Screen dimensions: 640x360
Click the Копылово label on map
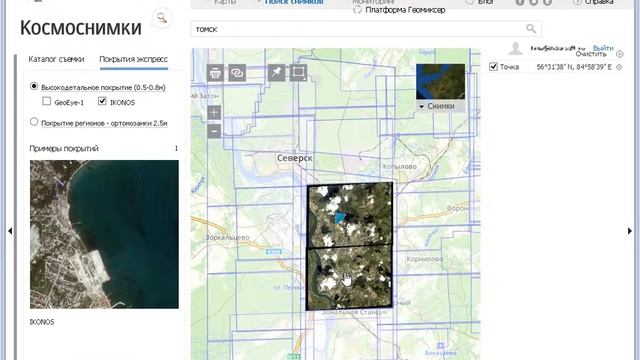tap(400, 166)
